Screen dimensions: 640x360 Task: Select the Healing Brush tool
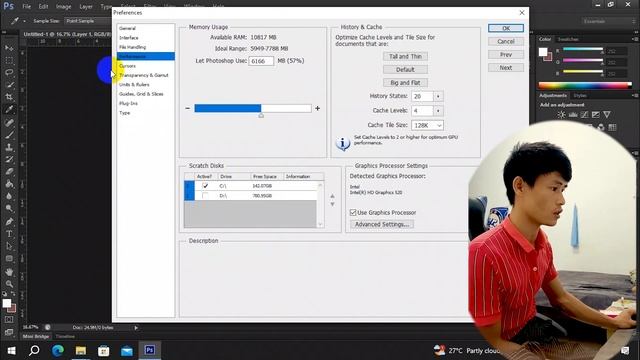pos(9,122)
